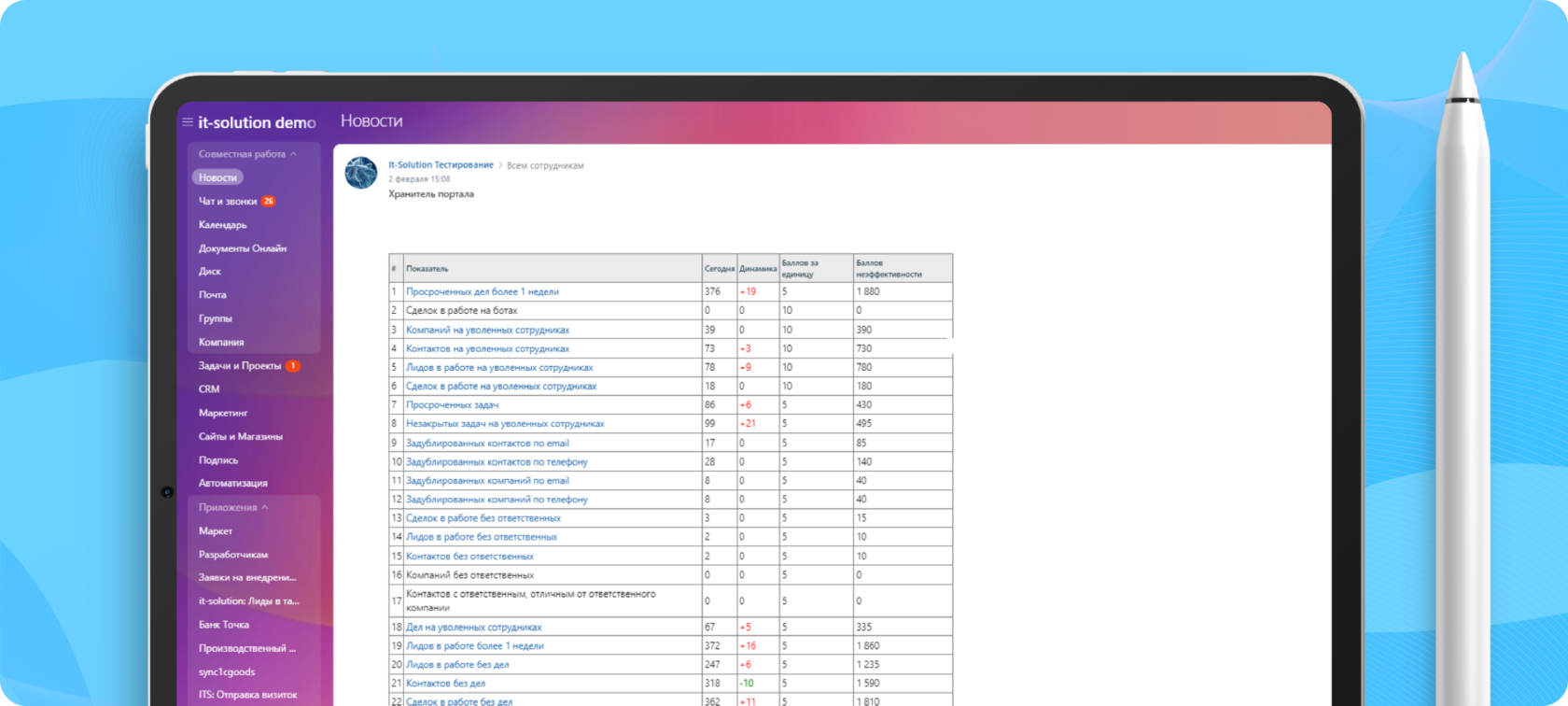Open Контактов на уволенных сотрудниках link

487,349
